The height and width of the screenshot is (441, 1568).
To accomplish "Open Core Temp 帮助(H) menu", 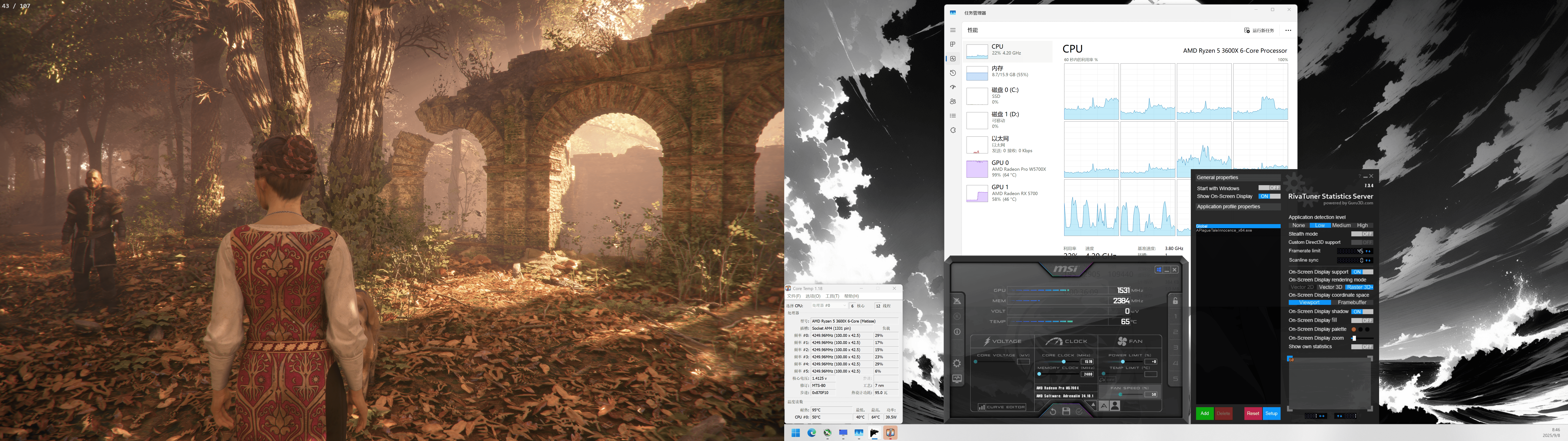I will click(x=852, y=296).
